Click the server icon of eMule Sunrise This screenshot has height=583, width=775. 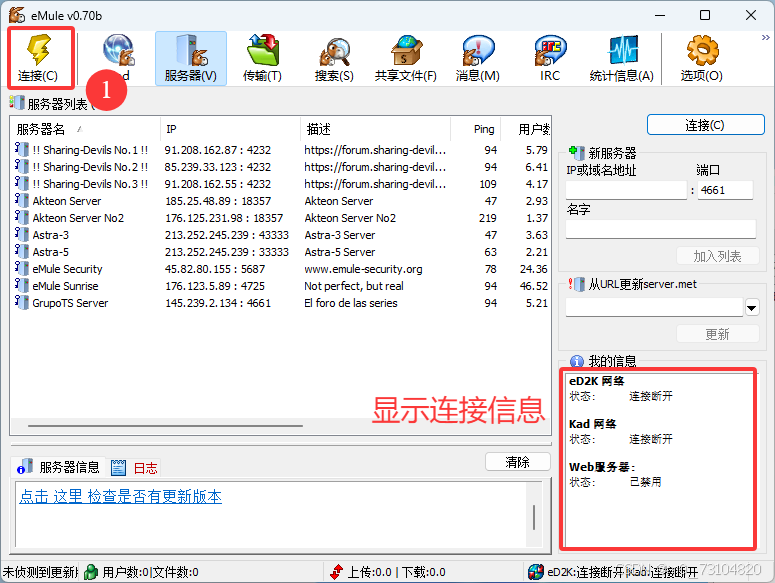coord(21,286)
